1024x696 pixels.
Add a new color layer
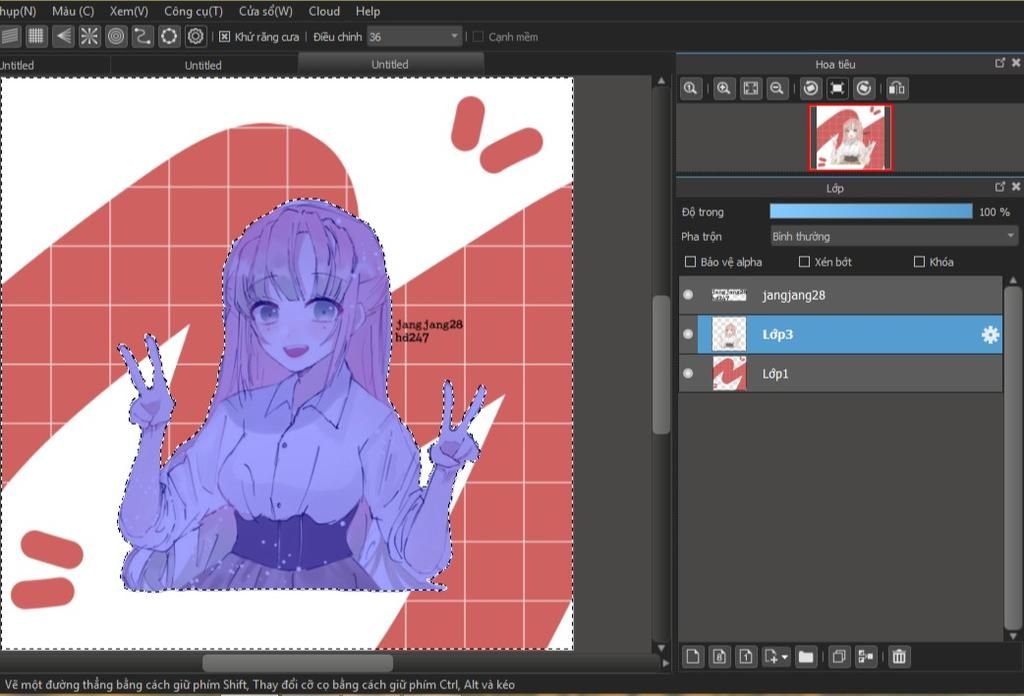point(693,656)
